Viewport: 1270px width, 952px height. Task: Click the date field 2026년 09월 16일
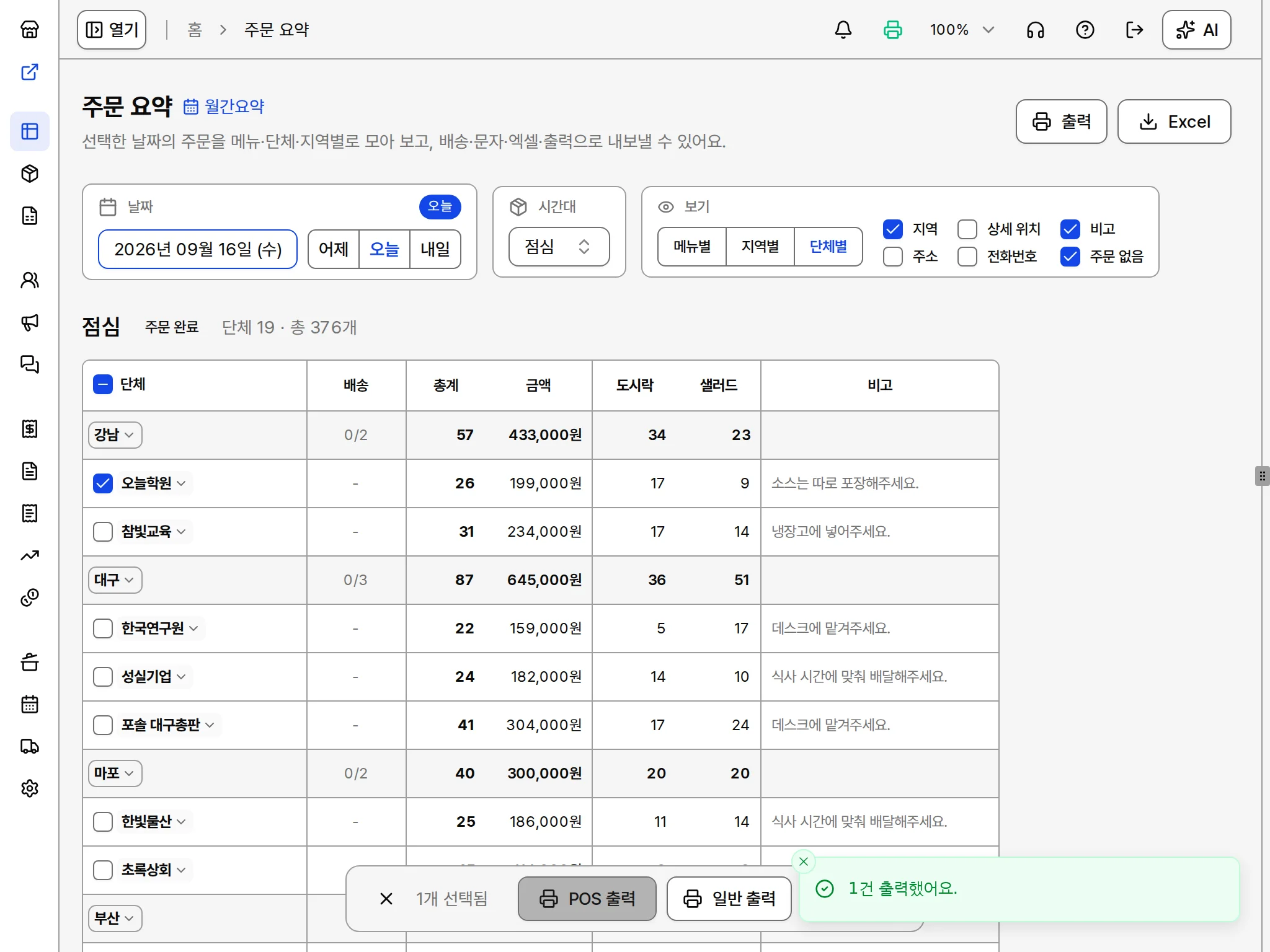(x=198, y=249)
